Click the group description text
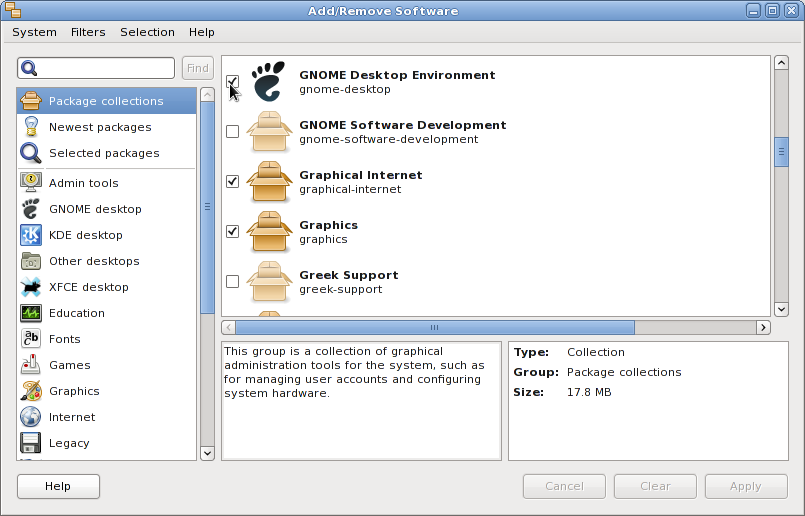This screenshot has height=516, width=805. [354, 372]
